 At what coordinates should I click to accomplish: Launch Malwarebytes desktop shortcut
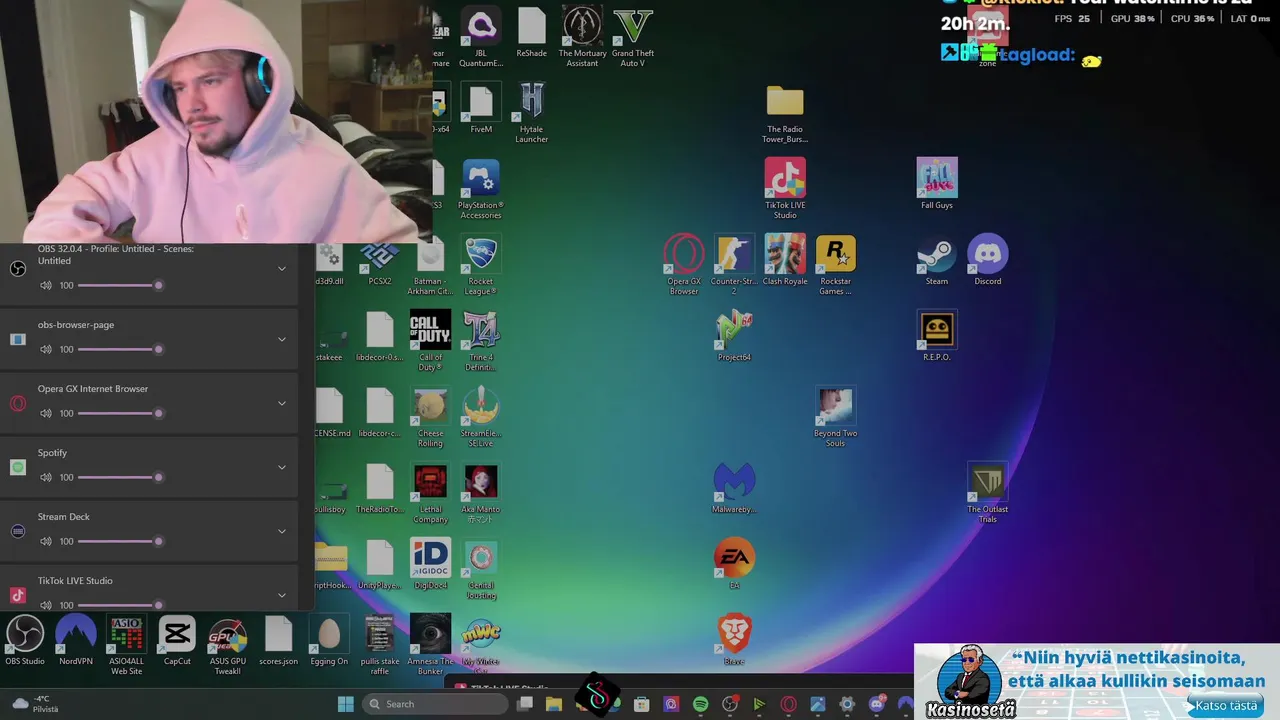point(734,488)
